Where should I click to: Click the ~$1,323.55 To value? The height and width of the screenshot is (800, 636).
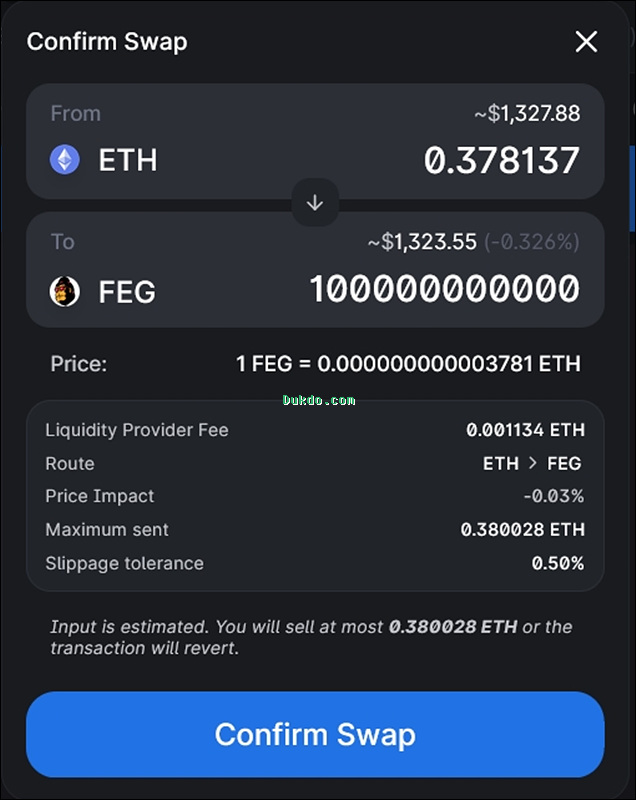point(421,242)
